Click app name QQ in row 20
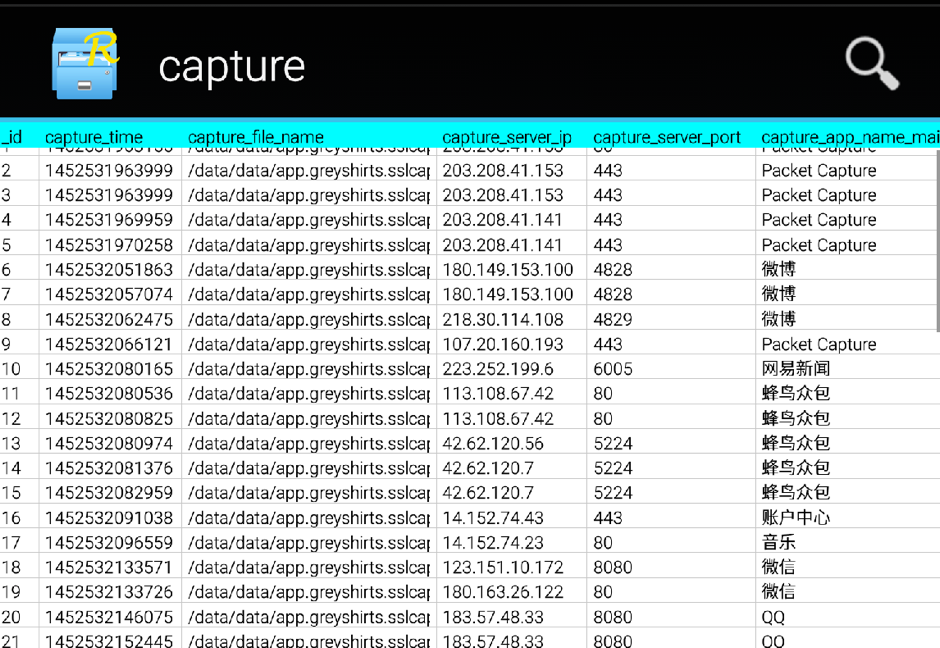Screen dimensions: 940x648 773,617
